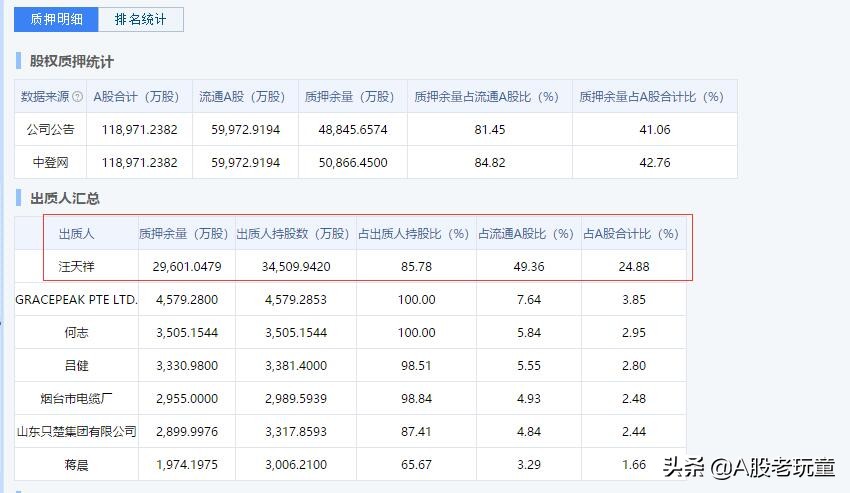The image size is (850, 493).
Task: Click 烟台市电缆厂 in pledgor list
Action: [x=76, y=398]
